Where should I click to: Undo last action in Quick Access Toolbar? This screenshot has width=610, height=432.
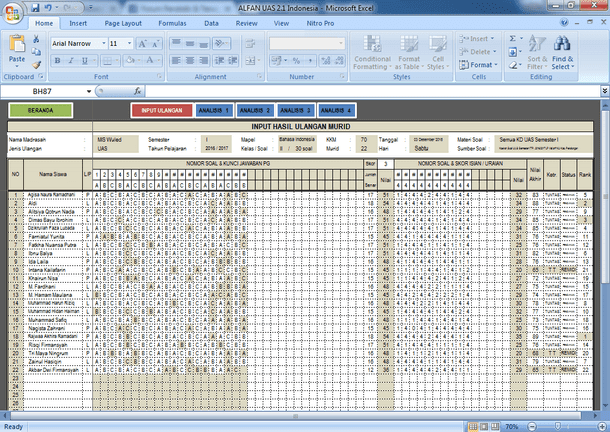48,8
